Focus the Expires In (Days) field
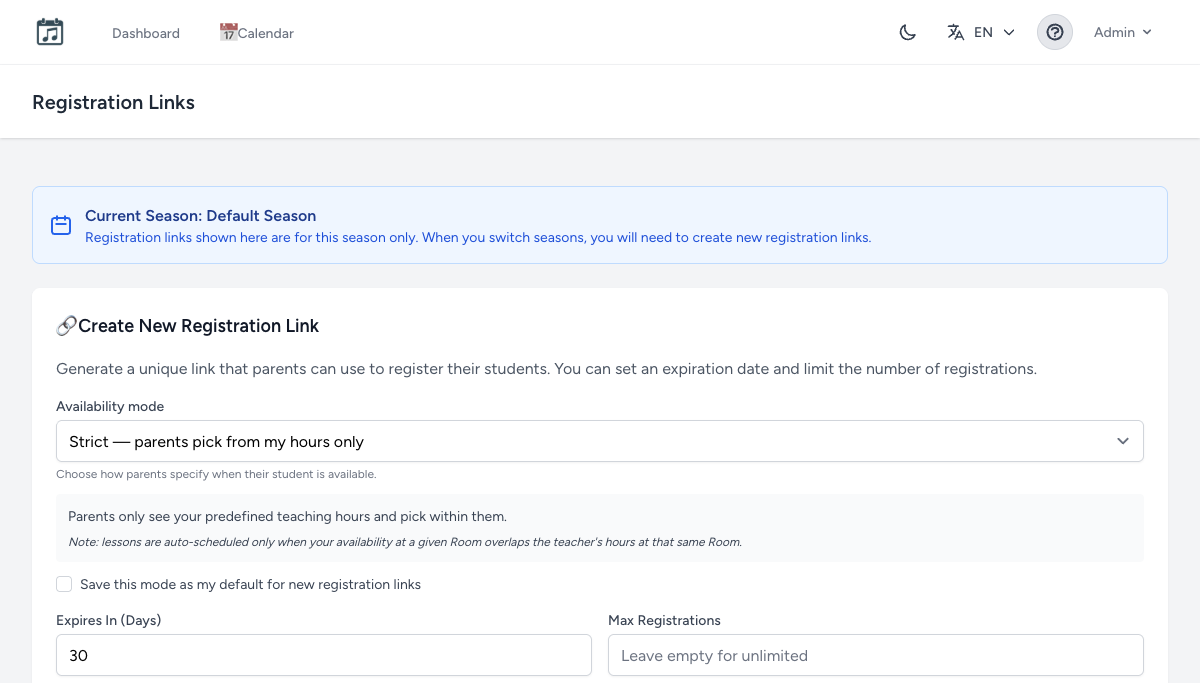The height and width of the screenshot is (683, 1200). click(324, 655)
